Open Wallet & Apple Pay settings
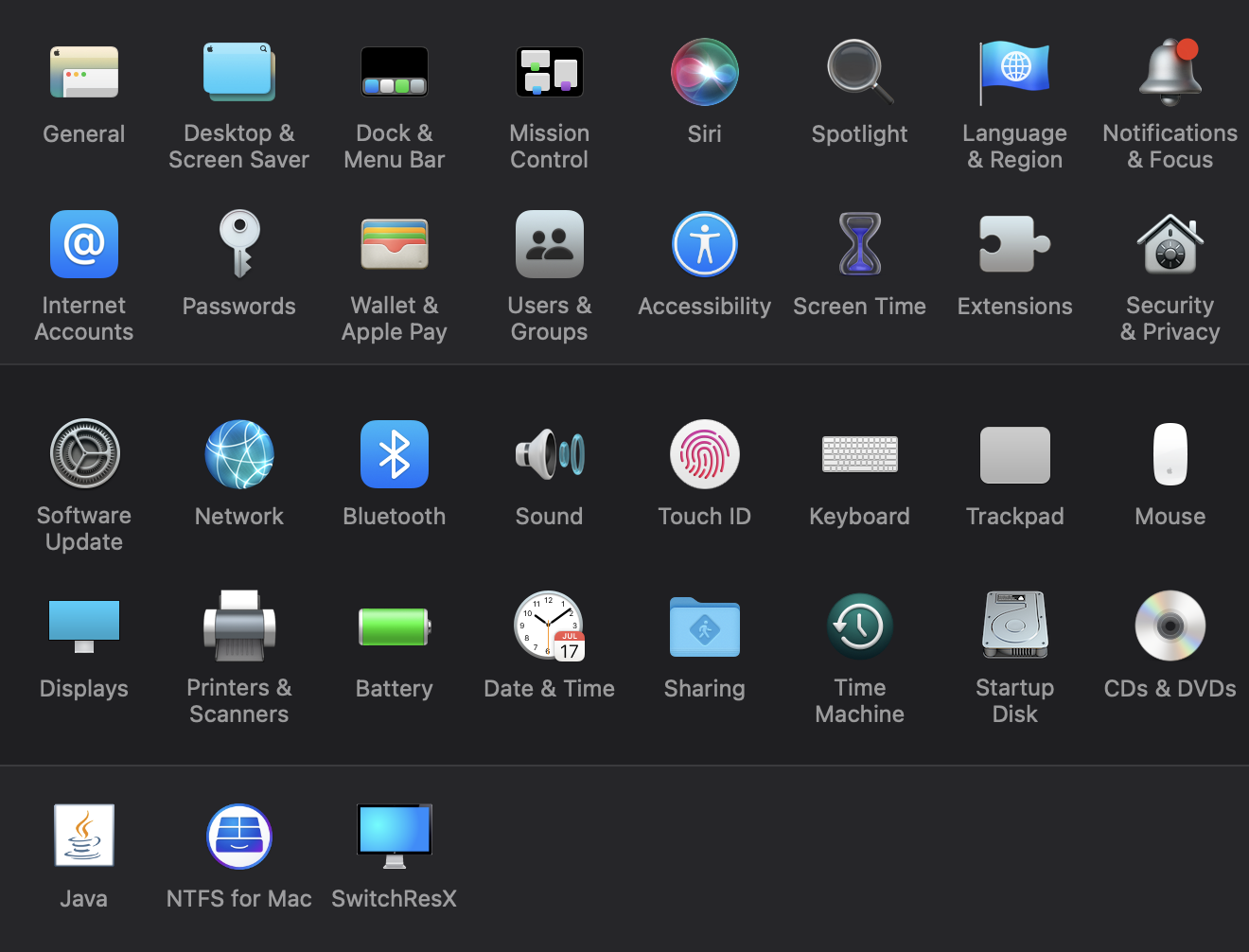Viewport: 1249px width, 952px height. [x=395, y=244]
